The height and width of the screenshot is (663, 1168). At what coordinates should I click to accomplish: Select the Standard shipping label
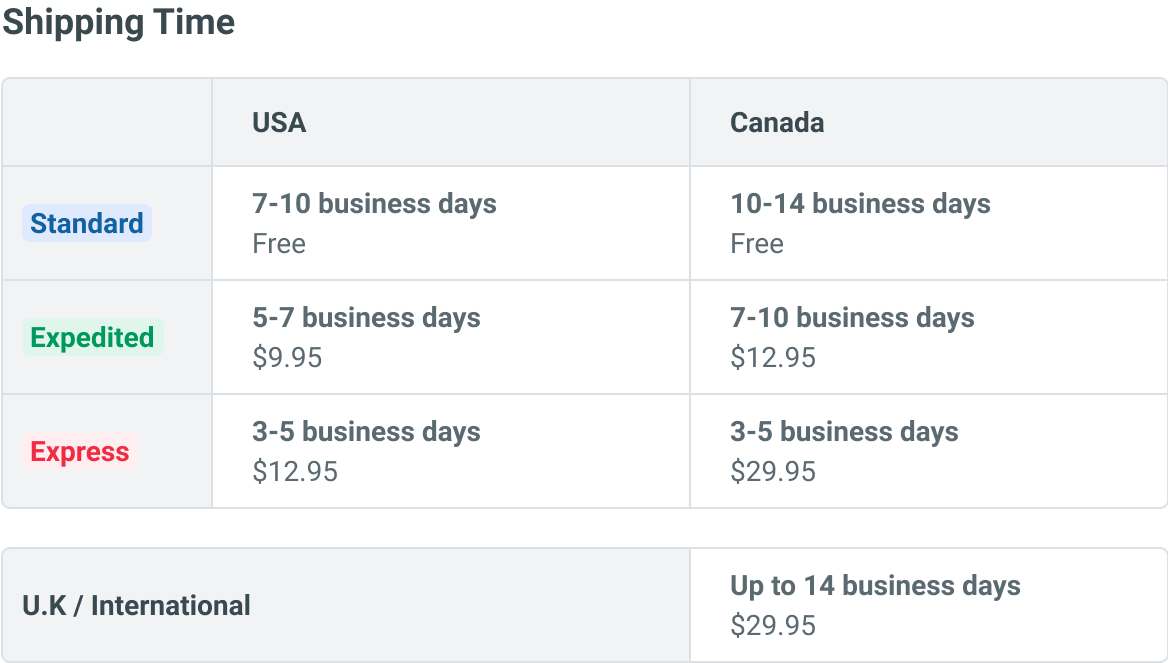(87, 223)
